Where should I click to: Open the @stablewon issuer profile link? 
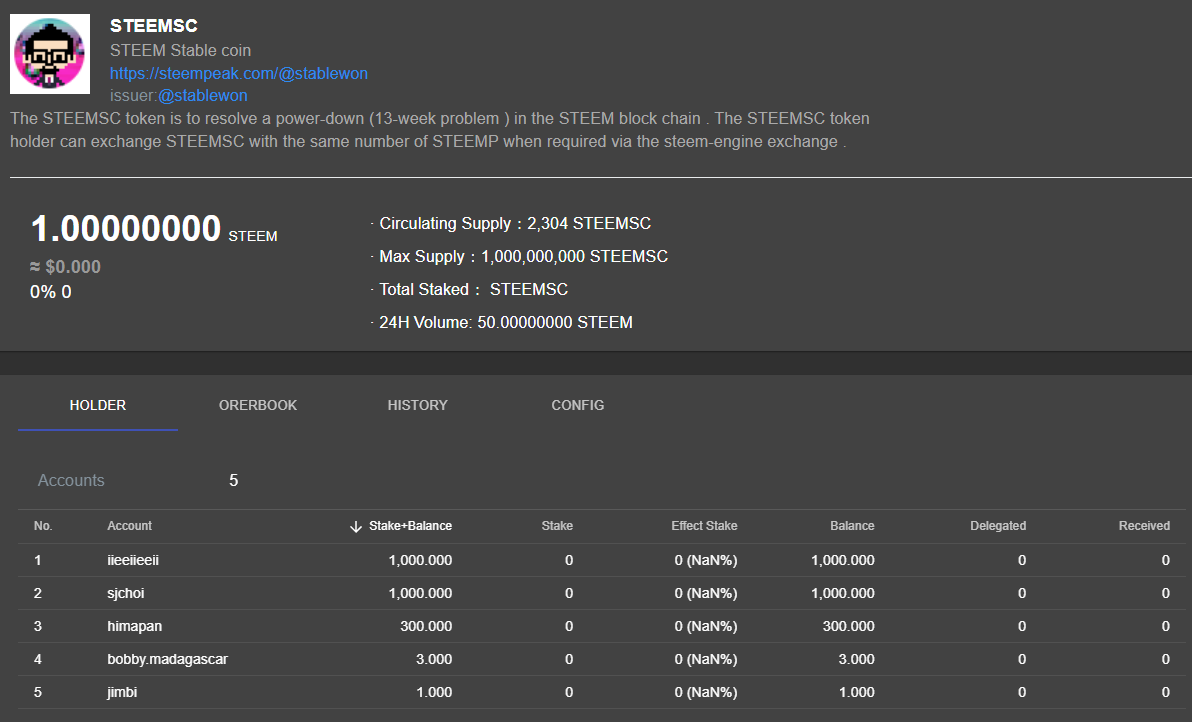coord(202,95)
